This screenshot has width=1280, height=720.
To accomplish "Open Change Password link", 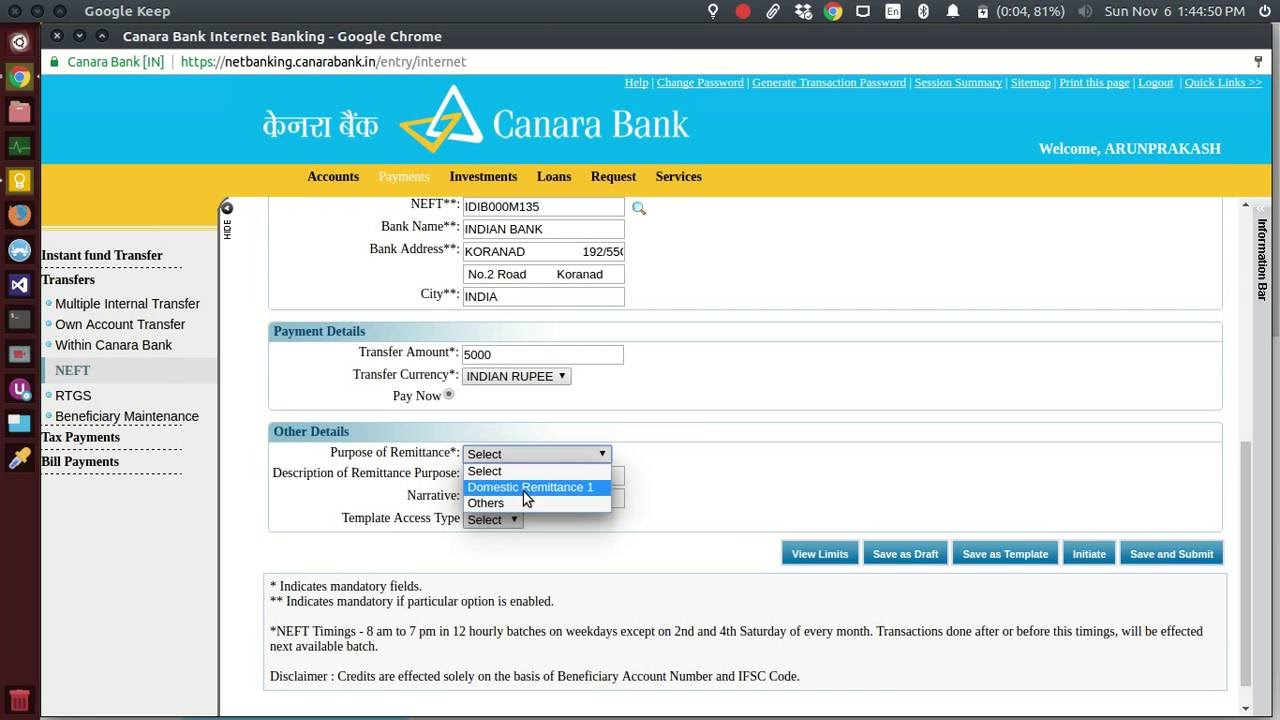I will click(700, 82).
